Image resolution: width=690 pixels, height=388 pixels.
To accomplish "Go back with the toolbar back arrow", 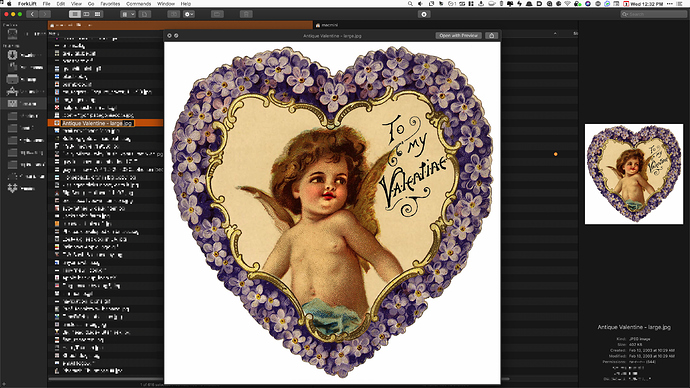I will pyautogui.click(x=32, y=14).
